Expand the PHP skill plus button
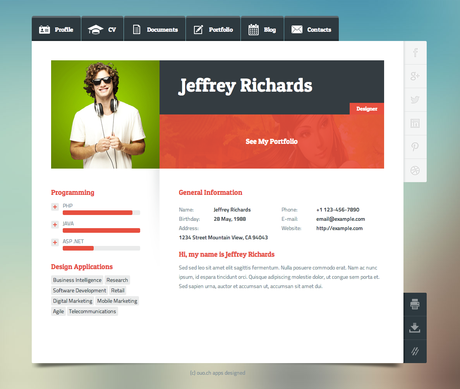Screen dimensions: 460x389 point(55,207)
